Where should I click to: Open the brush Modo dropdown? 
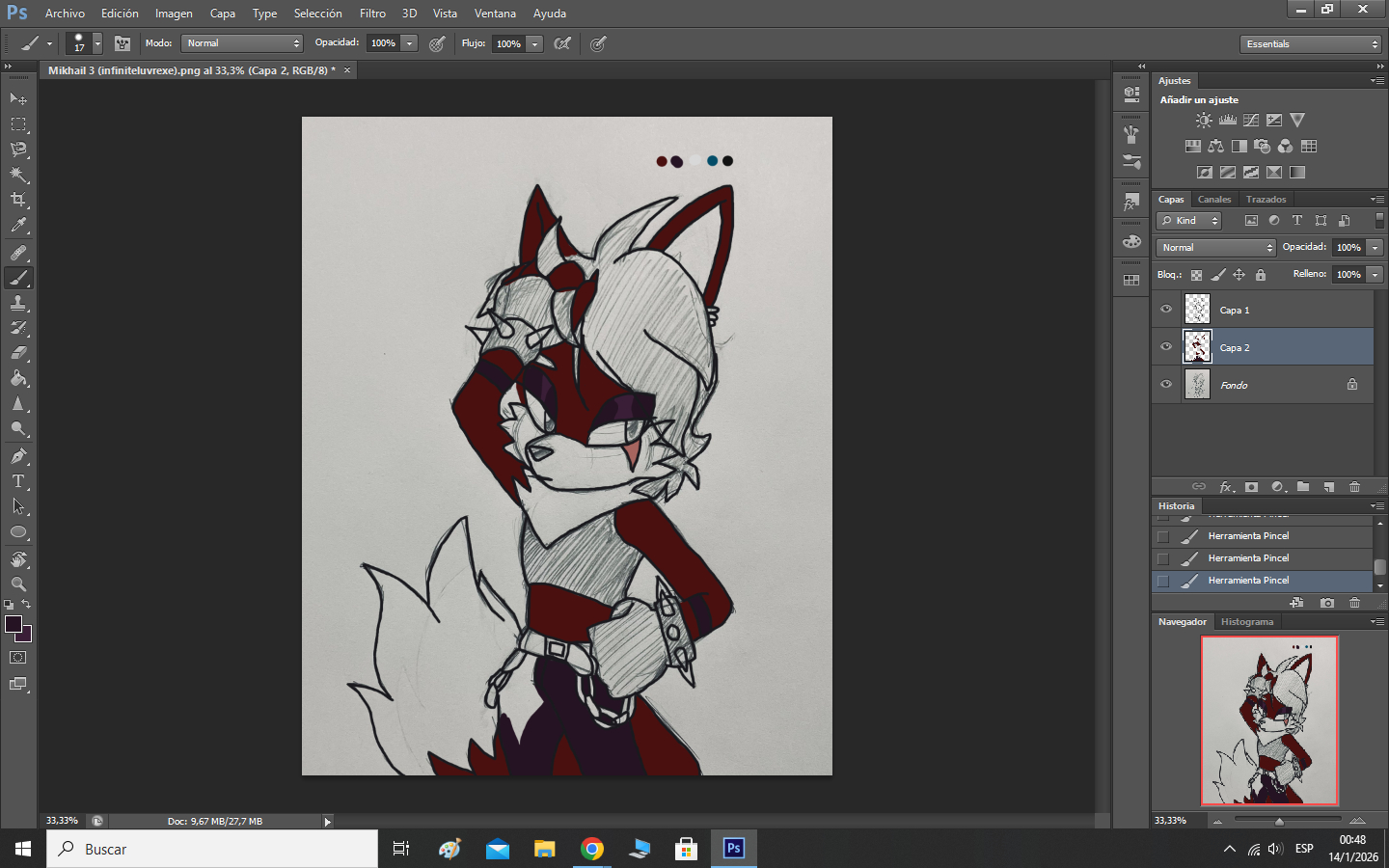tap(242, 43)
